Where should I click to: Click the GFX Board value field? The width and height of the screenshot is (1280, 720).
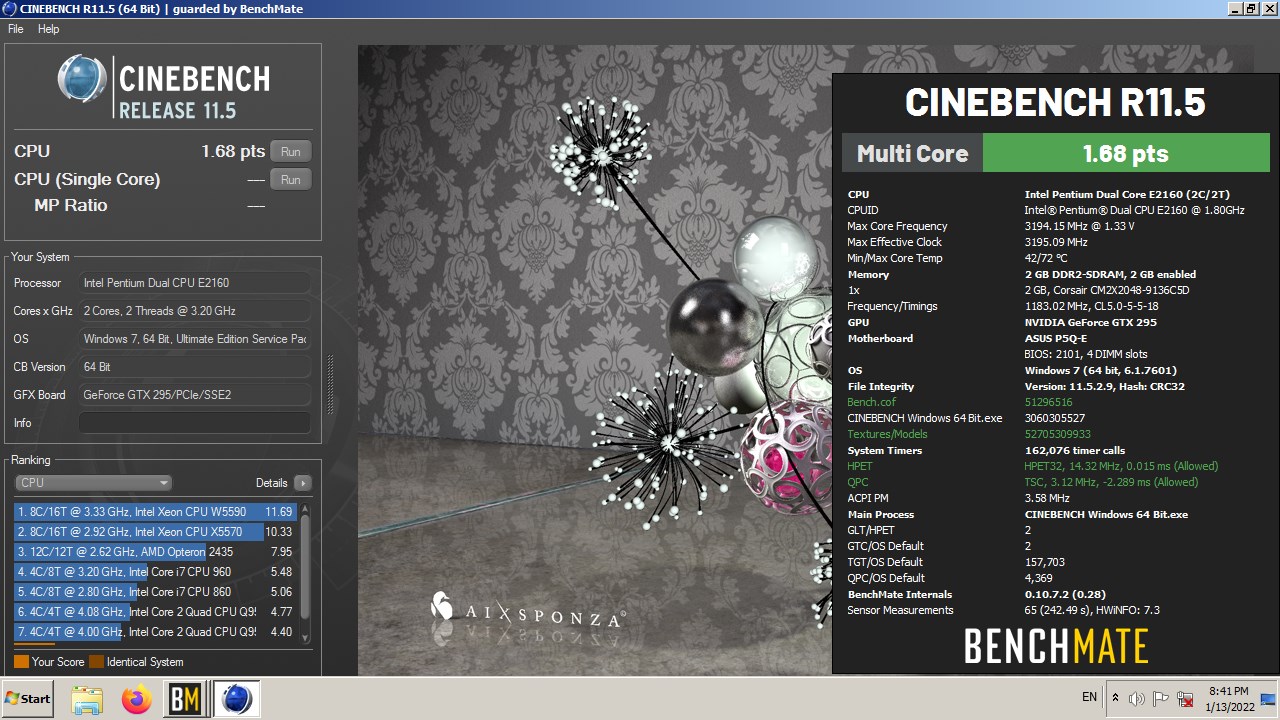194,395
